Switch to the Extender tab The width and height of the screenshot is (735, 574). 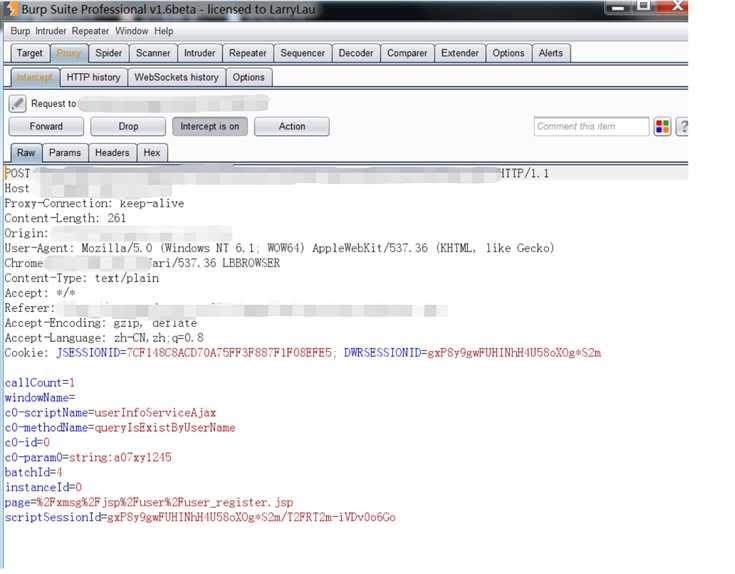point(459,53)
